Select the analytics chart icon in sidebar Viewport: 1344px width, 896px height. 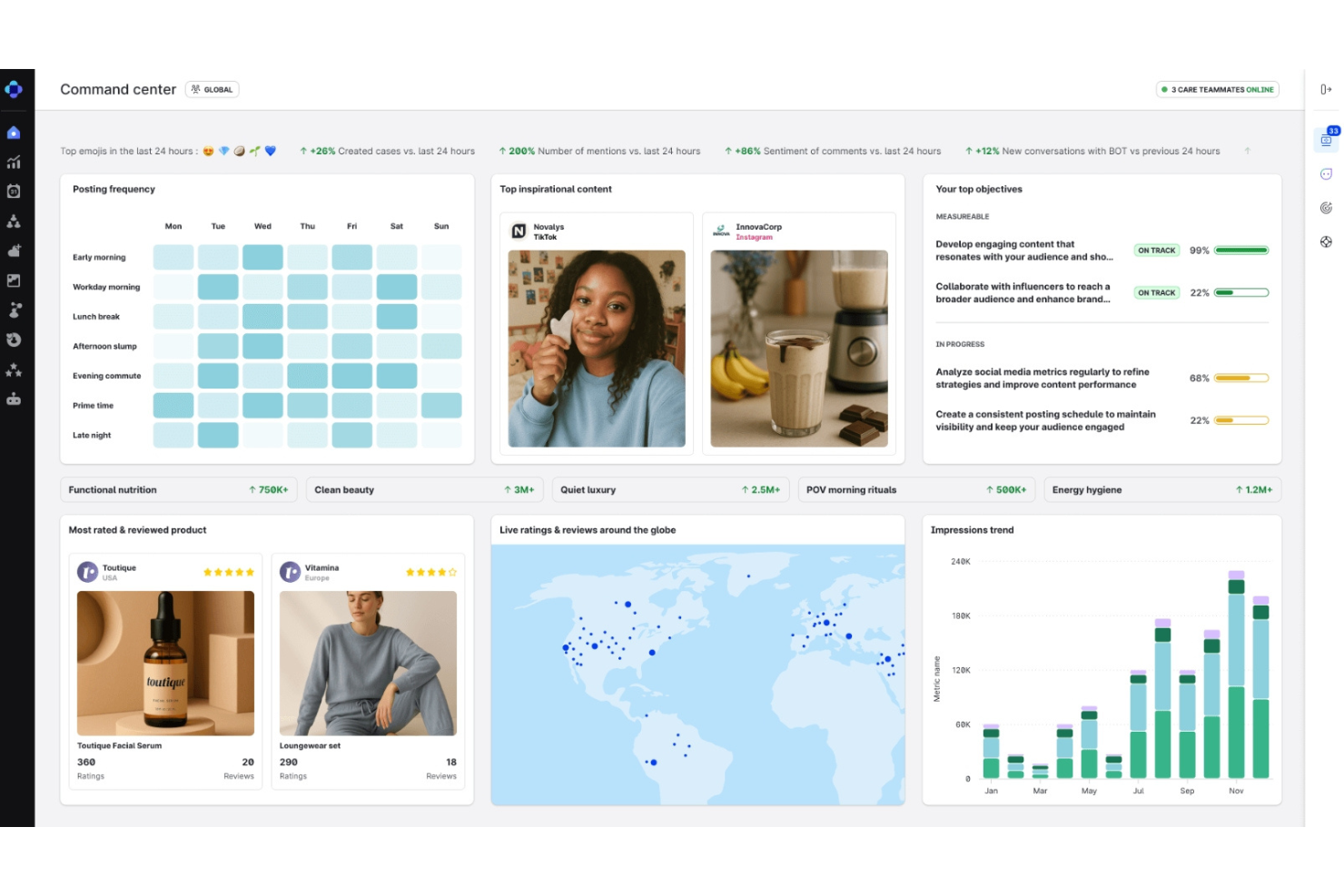tap(14, 162)
